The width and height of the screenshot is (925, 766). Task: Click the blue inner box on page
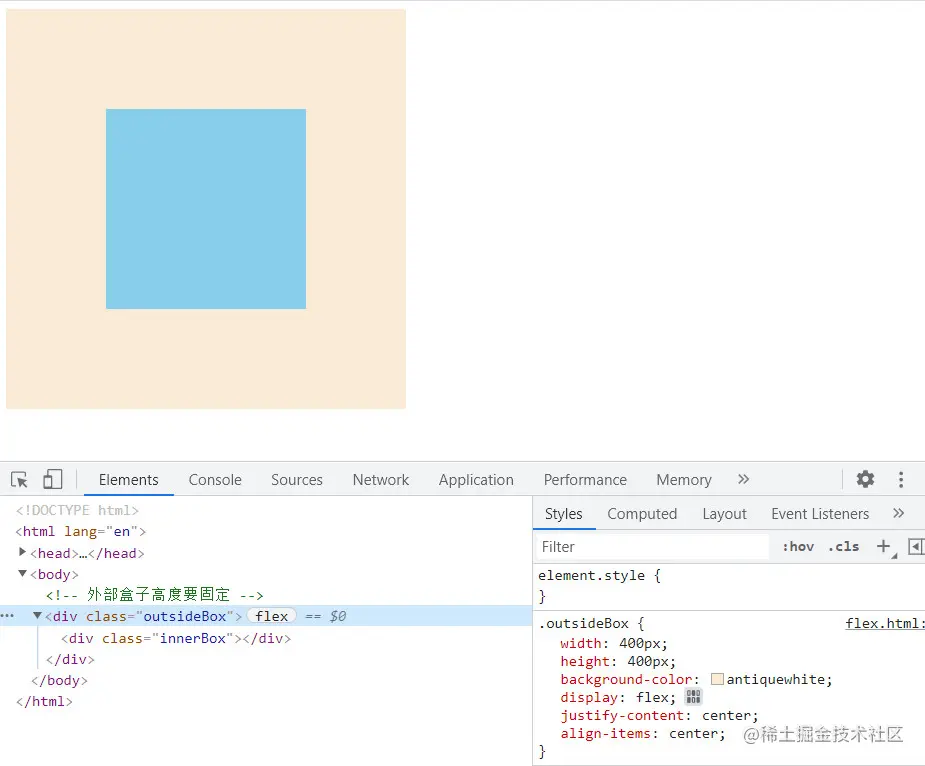tap(206, 209)
